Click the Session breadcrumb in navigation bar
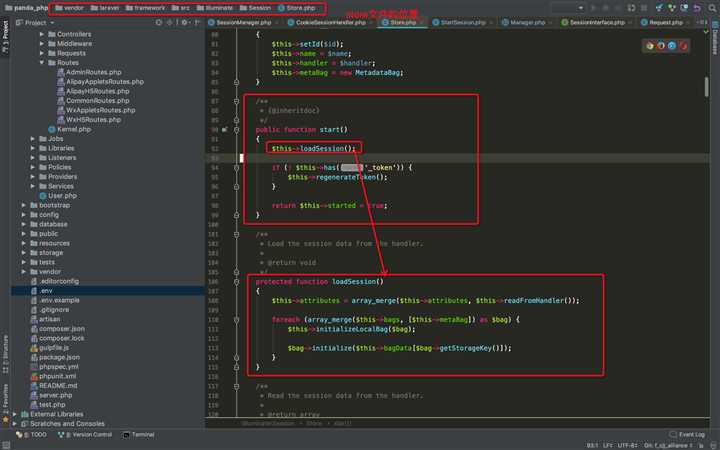 (x=255, y=8)
